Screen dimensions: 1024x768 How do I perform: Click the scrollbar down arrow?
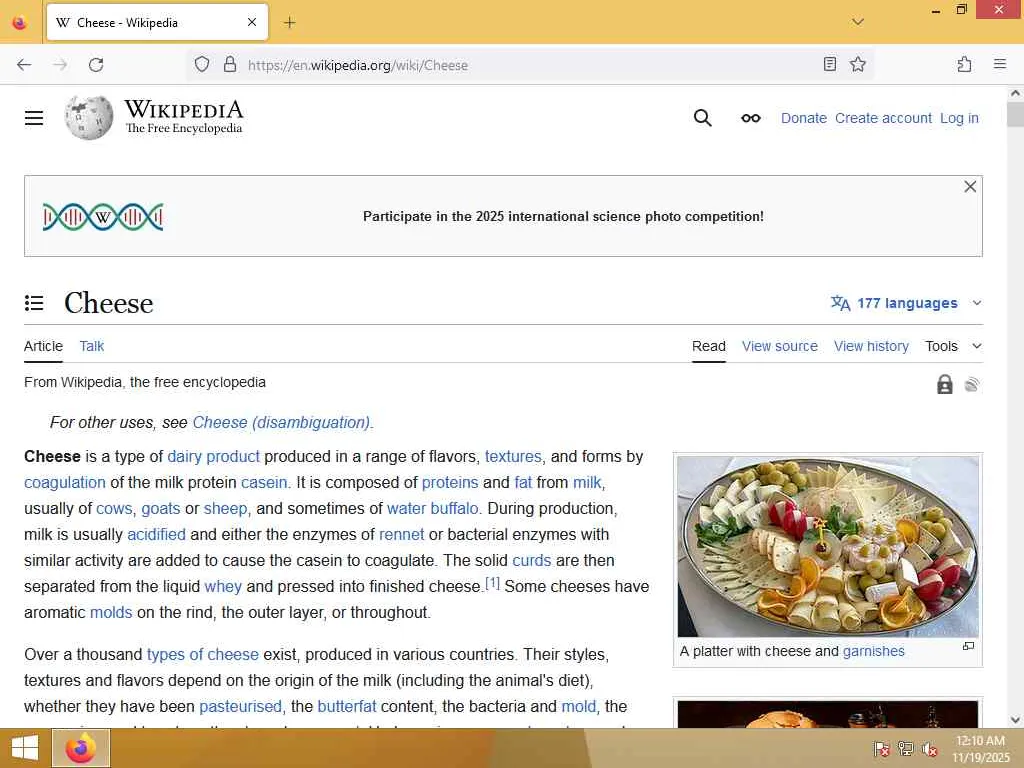coord(1016,720)
